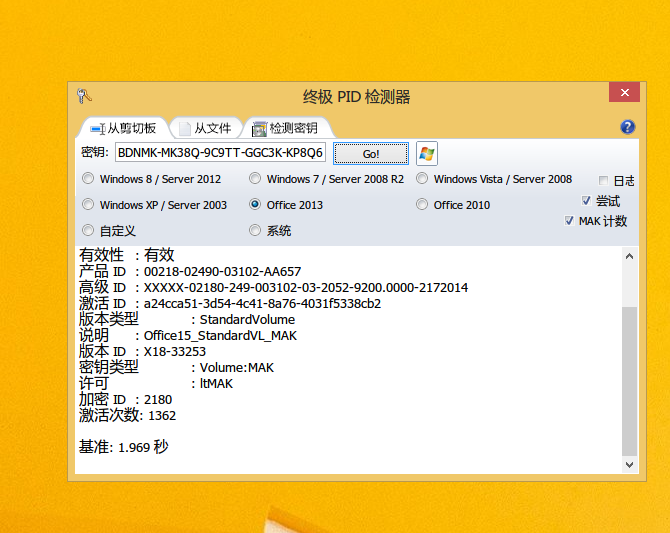Click the ltMAK license value
This screenshot has height=533, width=670.
click(216, 383)
